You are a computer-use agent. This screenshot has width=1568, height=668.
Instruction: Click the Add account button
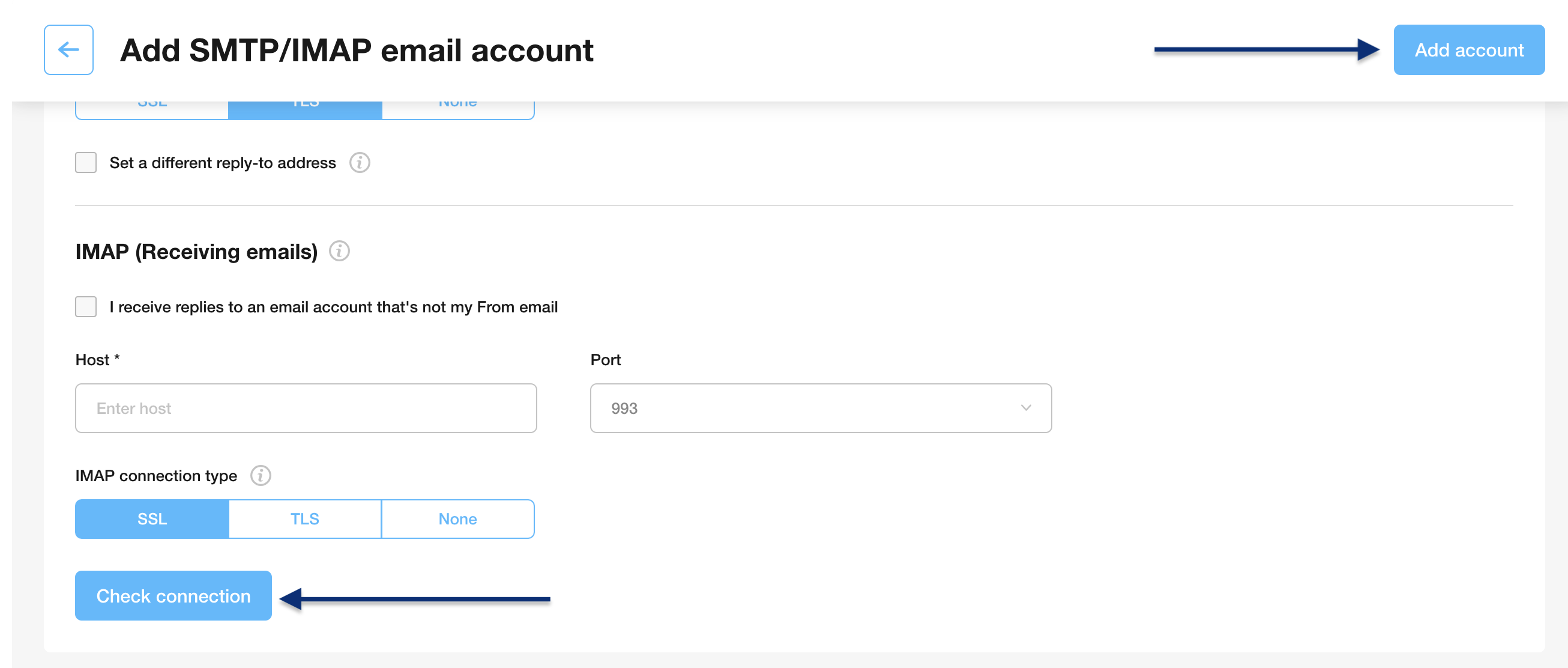1469,49
